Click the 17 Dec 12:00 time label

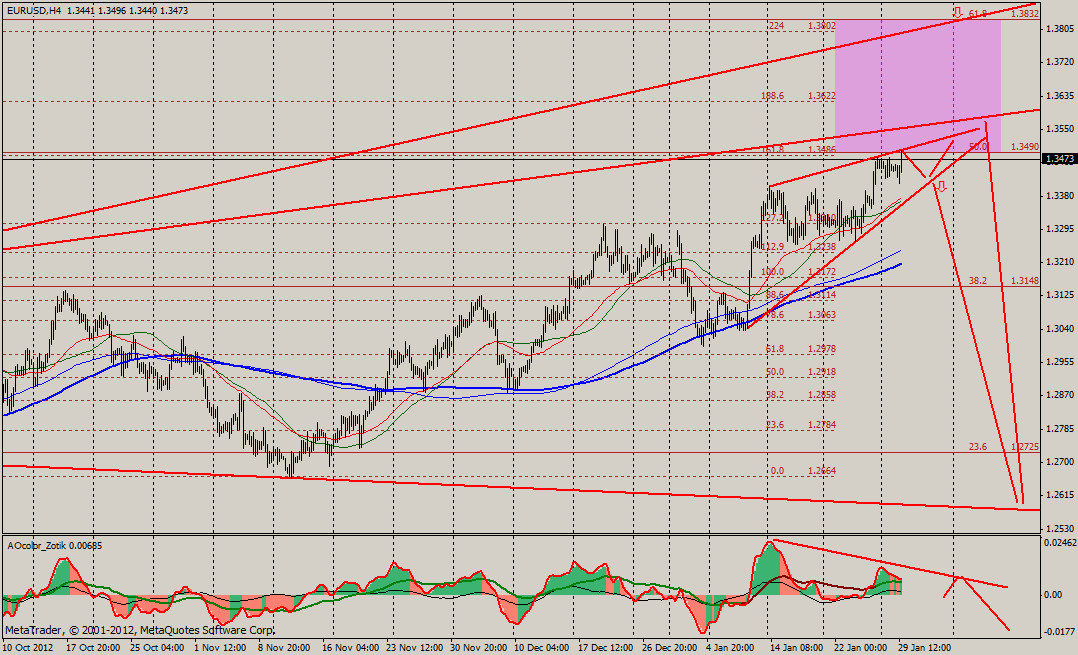click(x=606, y=647)
